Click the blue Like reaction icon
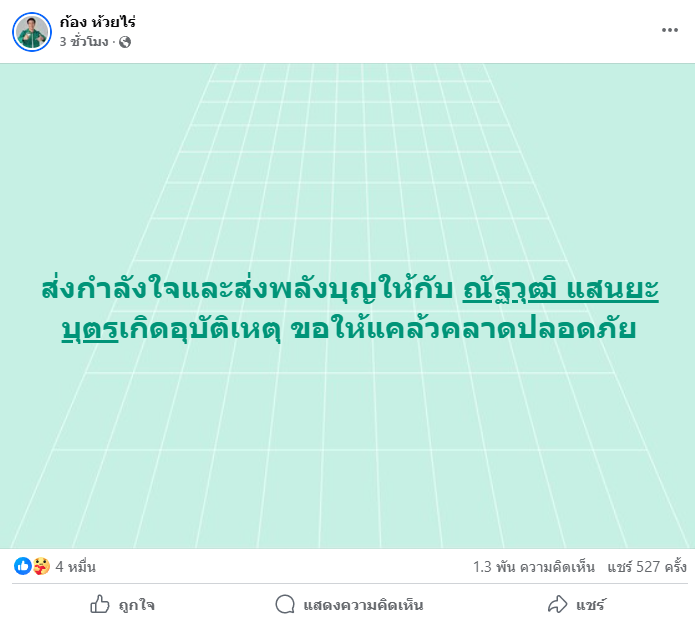This screenshot has width=695, height=624. 22,567
